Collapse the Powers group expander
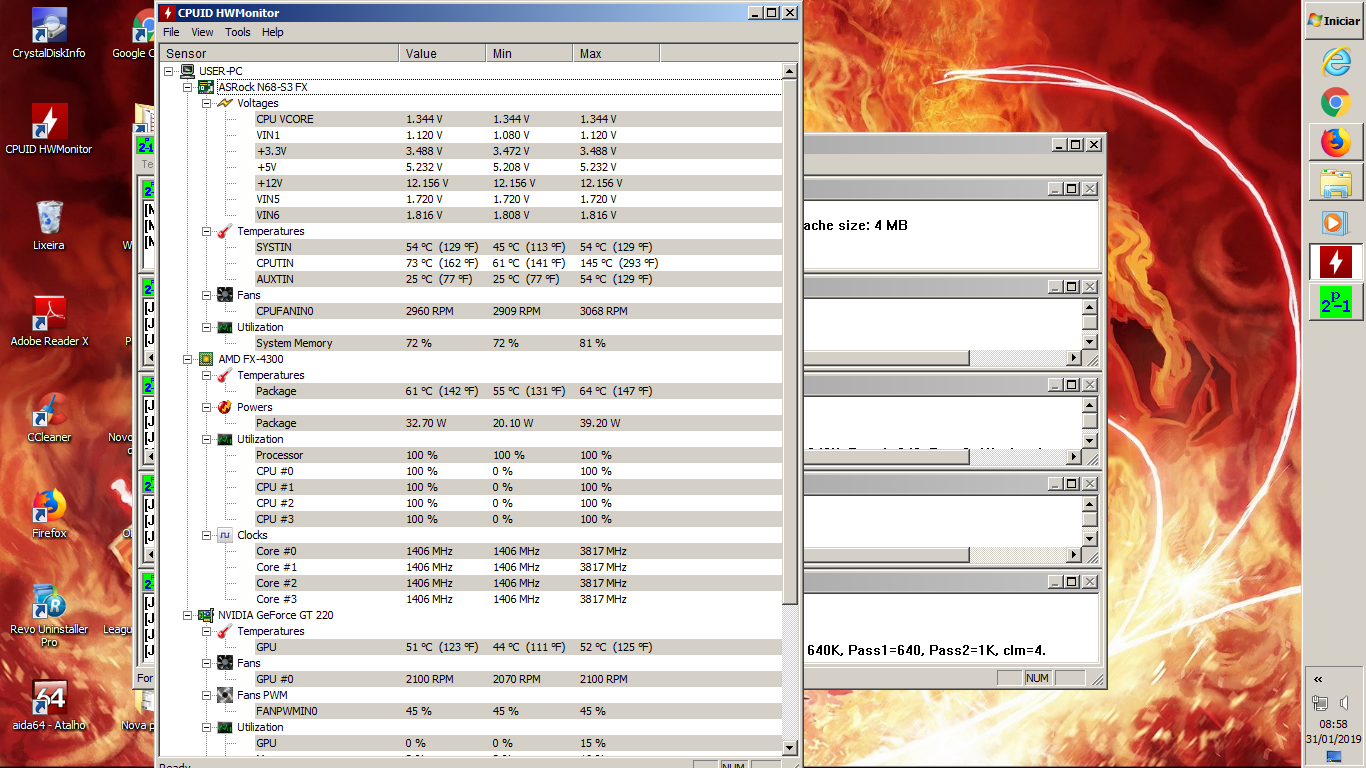This screenshot has width=1366, height=768. [x=206, y=407]
